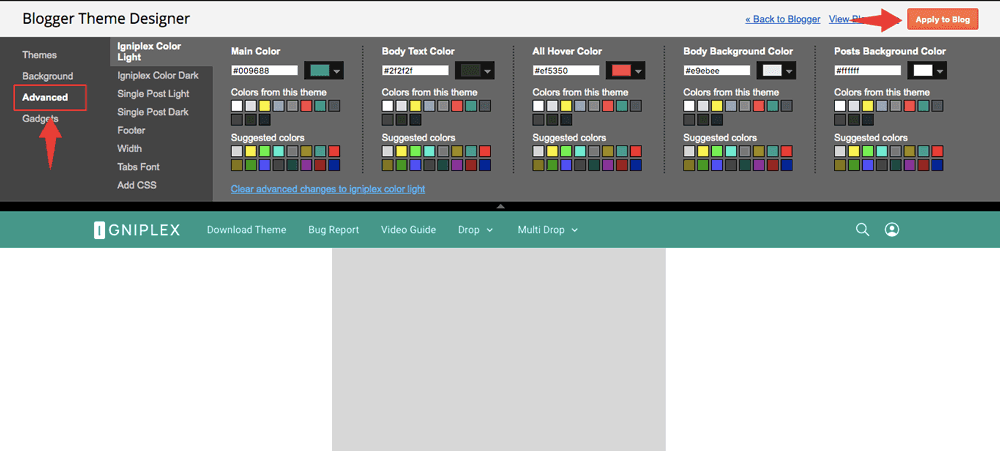Click the IGNIPLEX logo in the preview

(136, 230)
